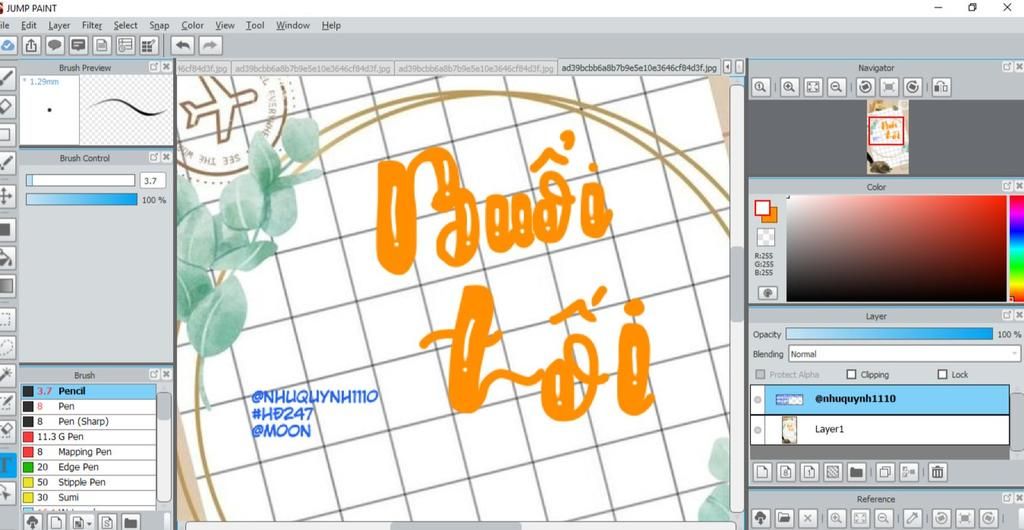Click the add layer folder icon
Viewport: 1024px width, 530px height.
tap(856, 471)
